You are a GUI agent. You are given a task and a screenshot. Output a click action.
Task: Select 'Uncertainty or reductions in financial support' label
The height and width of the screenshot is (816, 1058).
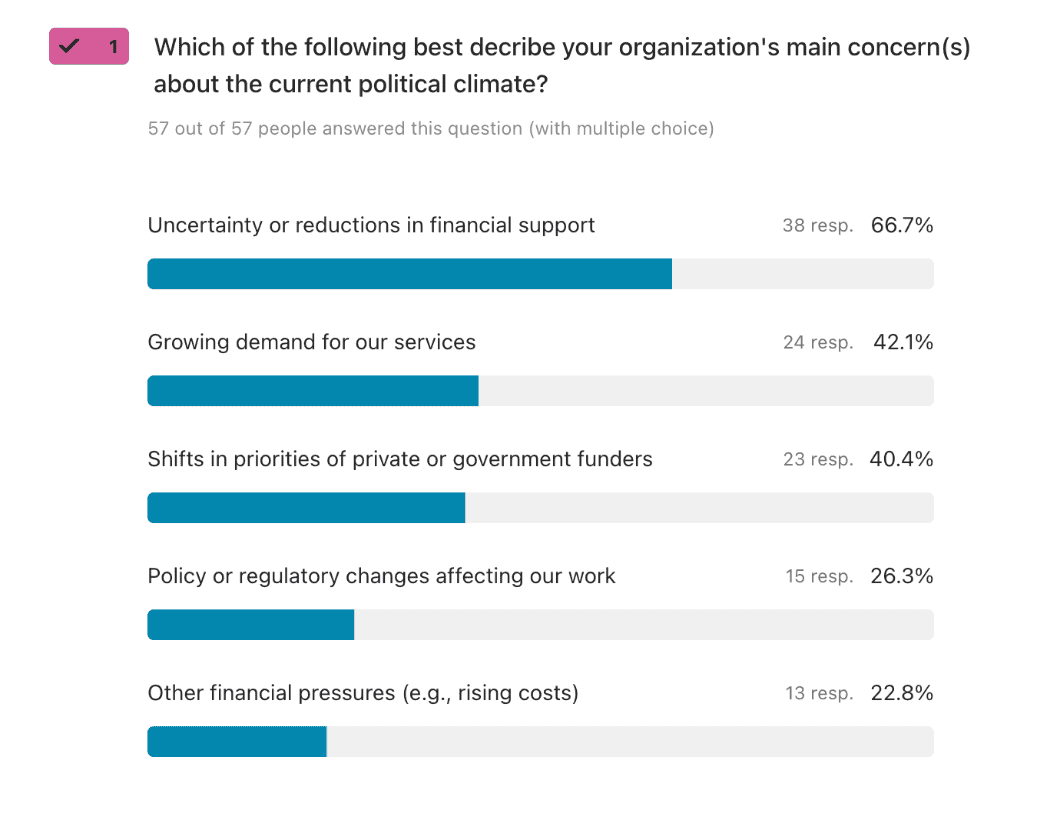(371, 225)
